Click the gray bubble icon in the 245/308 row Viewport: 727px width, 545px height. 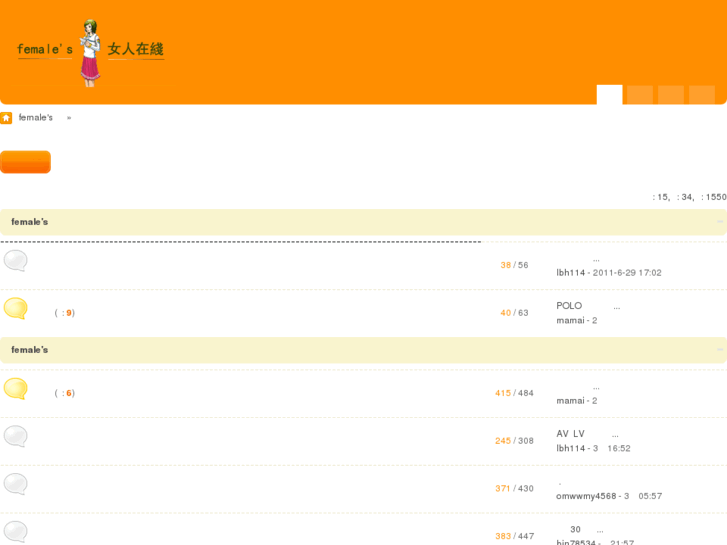(x=16, y=436)
